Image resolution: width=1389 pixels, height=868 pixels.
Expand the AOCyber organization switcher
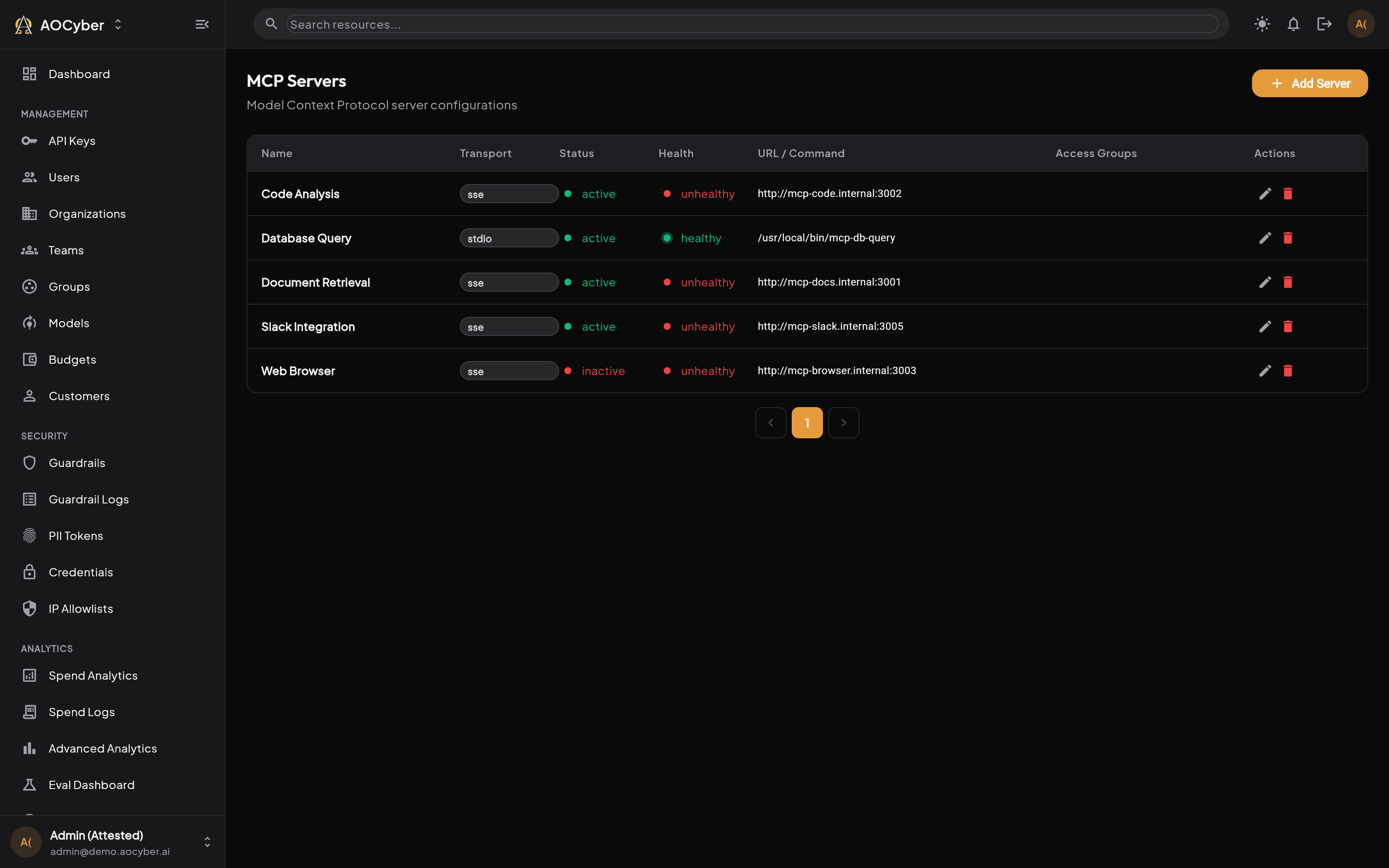pyautogui.click(x=118, y=25)
